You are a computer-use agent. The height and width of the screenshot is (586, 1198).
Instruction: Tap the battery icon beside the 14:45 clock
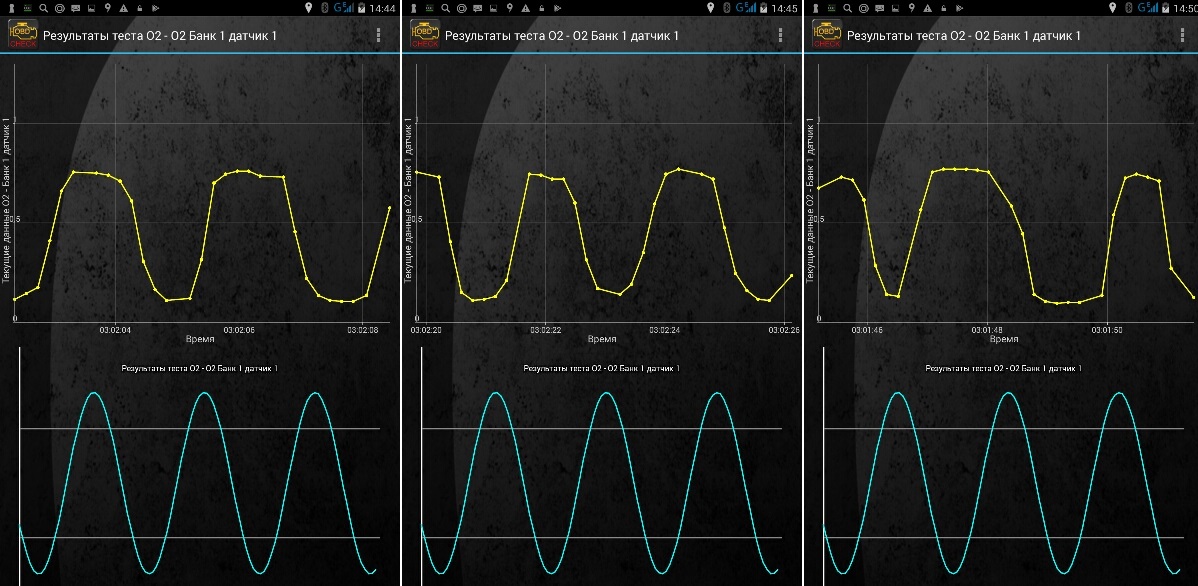point(764,8)
